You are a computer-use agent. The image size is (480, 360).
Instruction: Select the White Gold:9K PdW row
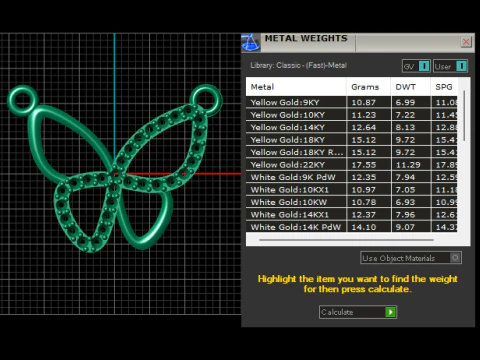pyautogui.click(x=352, y=177)
